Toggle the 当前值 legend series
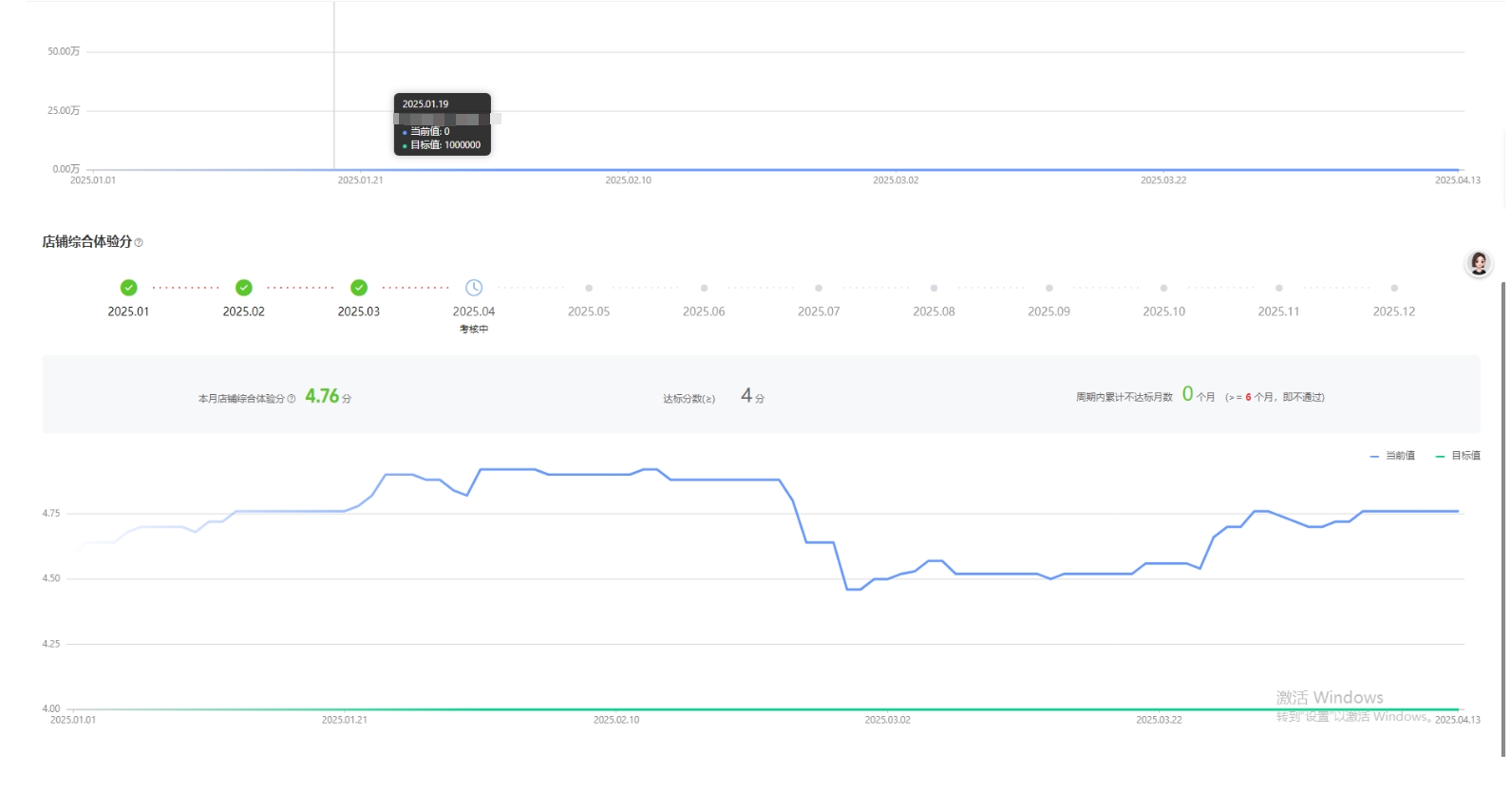The width and height of the screenshot is (1512, 791). point(1392,457)
